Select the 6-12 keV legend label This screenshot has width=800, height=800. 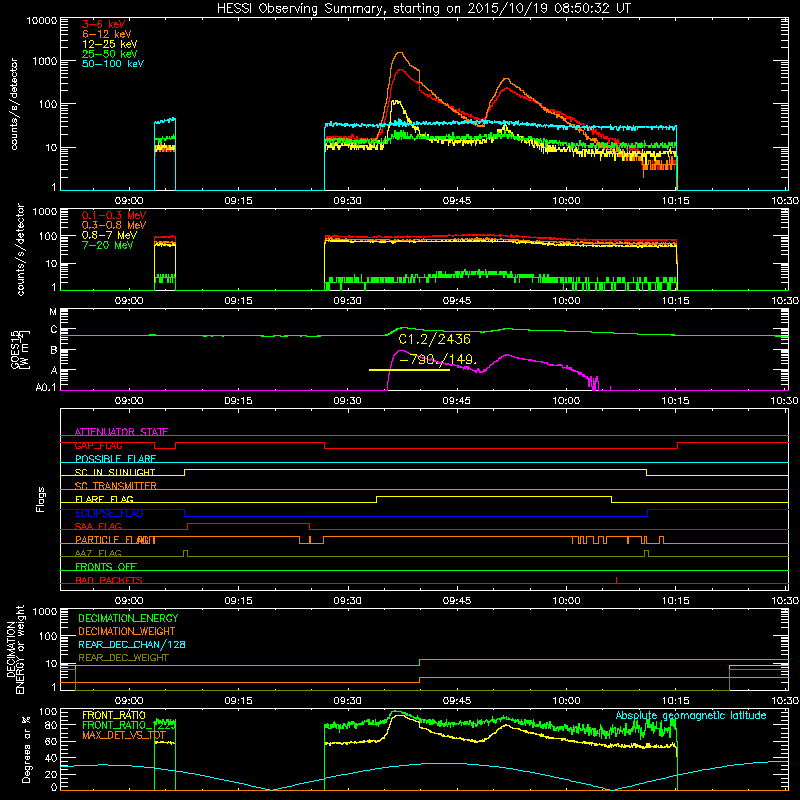pyautogui.click(x=107, y=34)
